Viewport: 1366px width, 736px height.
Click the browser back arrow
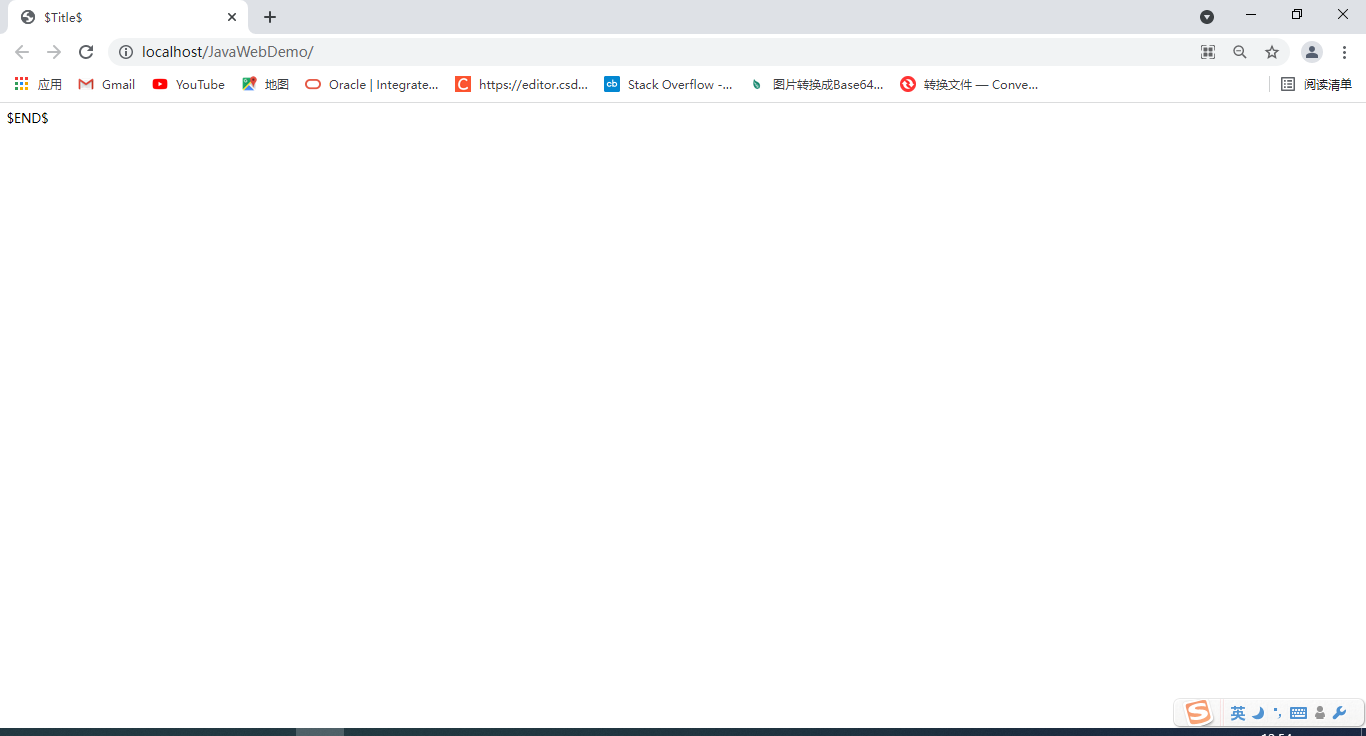pos(22,52)
